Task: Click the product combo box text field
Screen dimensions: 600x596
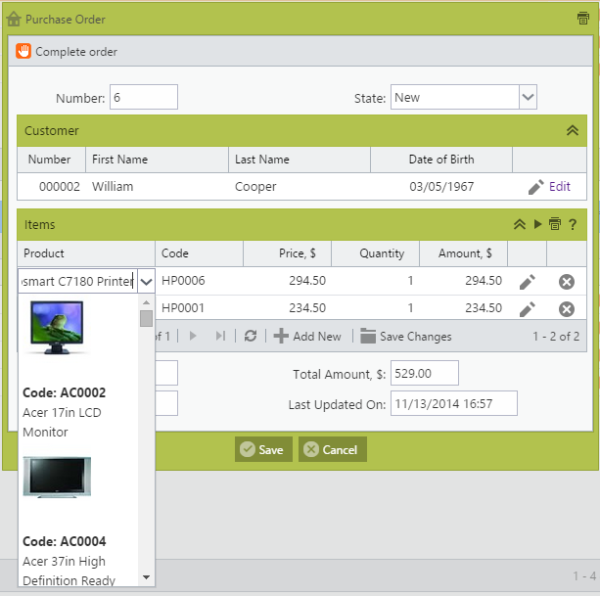Action: (x=78, y=281)
